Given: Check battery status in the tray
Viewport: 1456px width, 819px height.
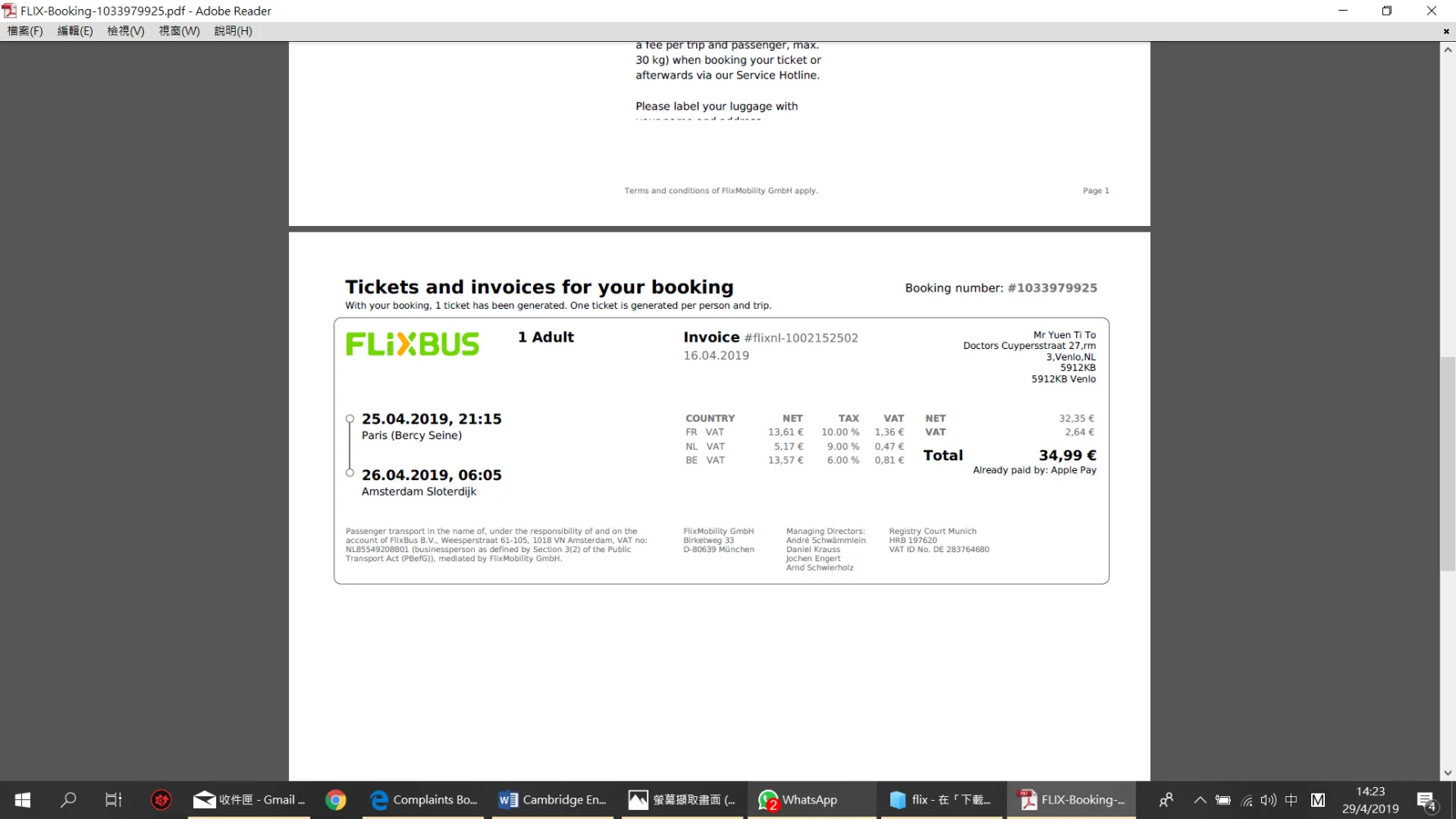Looking at the screenshot, I should tap(1223, 800).
